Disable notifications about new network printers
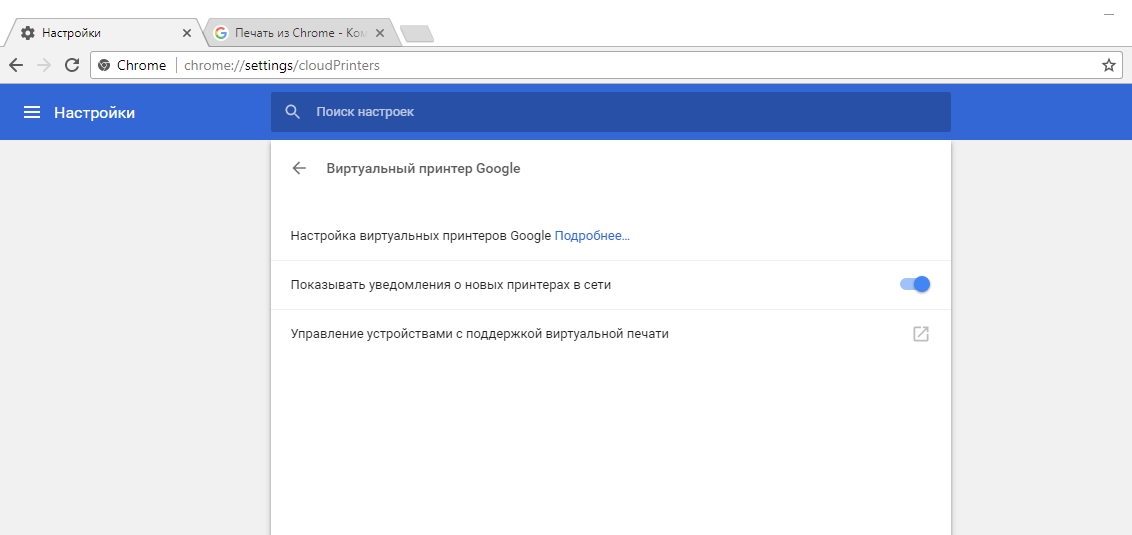 click(915, 284)
